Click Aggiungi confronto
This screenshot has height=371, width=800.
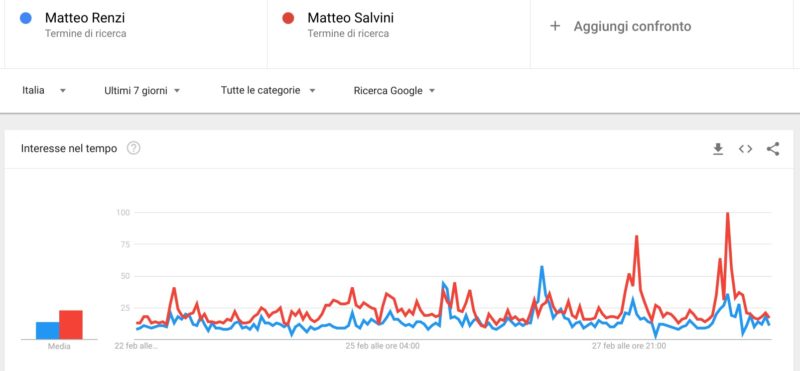click(632, 26)
